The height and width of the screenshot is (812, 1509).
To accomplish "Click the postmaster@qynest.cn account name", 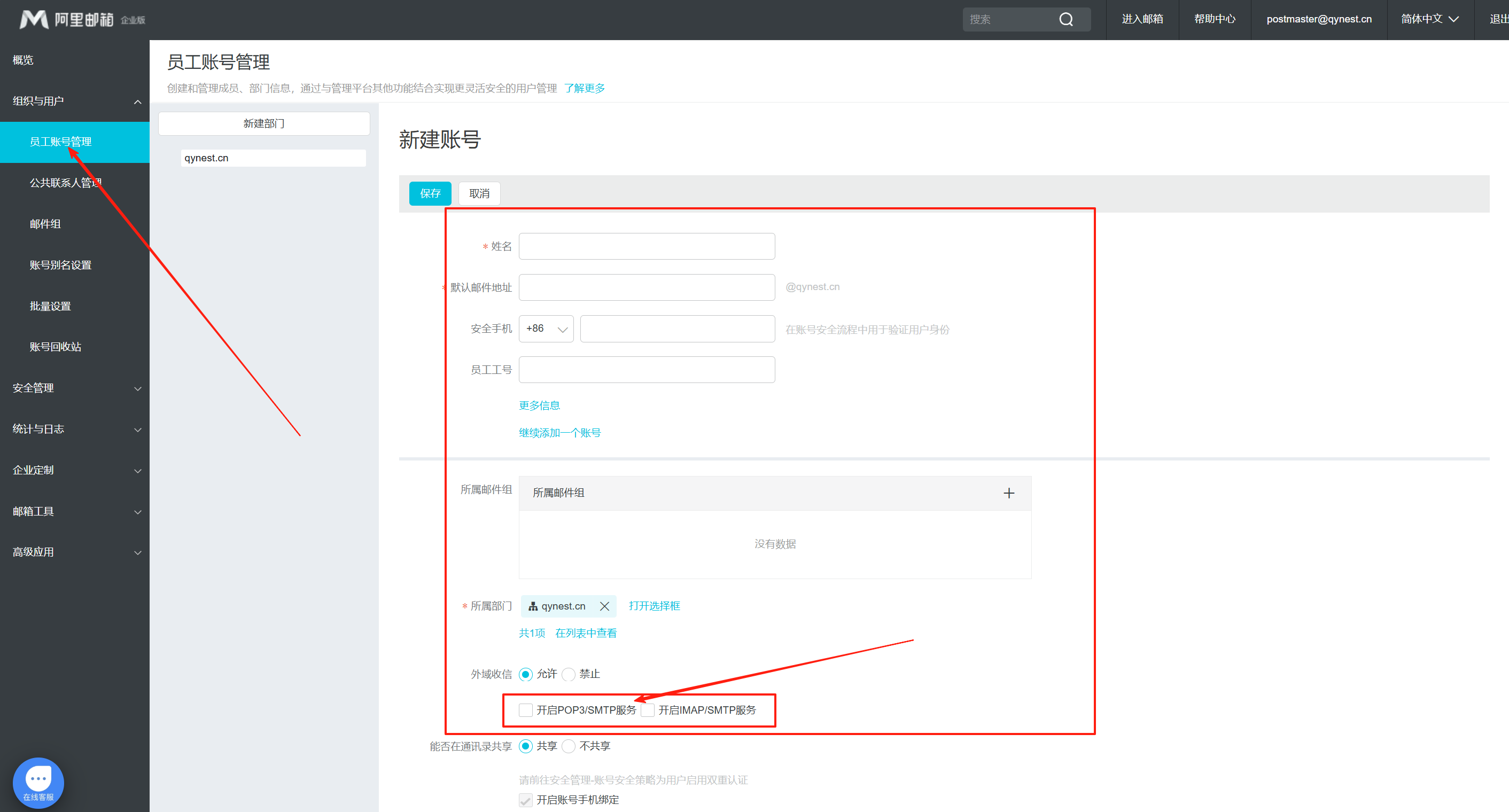I will point(1319,19).
